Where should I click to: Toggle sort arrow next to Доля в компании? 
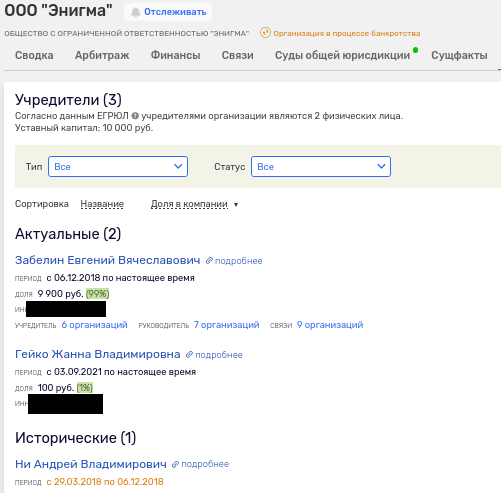point(236,205)
